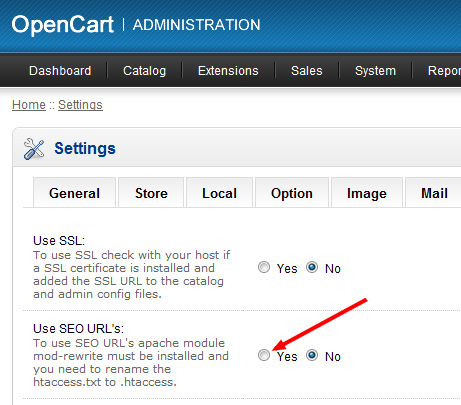Open the Dashboard menu
This screenshot has width=461, height=405.
[x=60, y=71]
